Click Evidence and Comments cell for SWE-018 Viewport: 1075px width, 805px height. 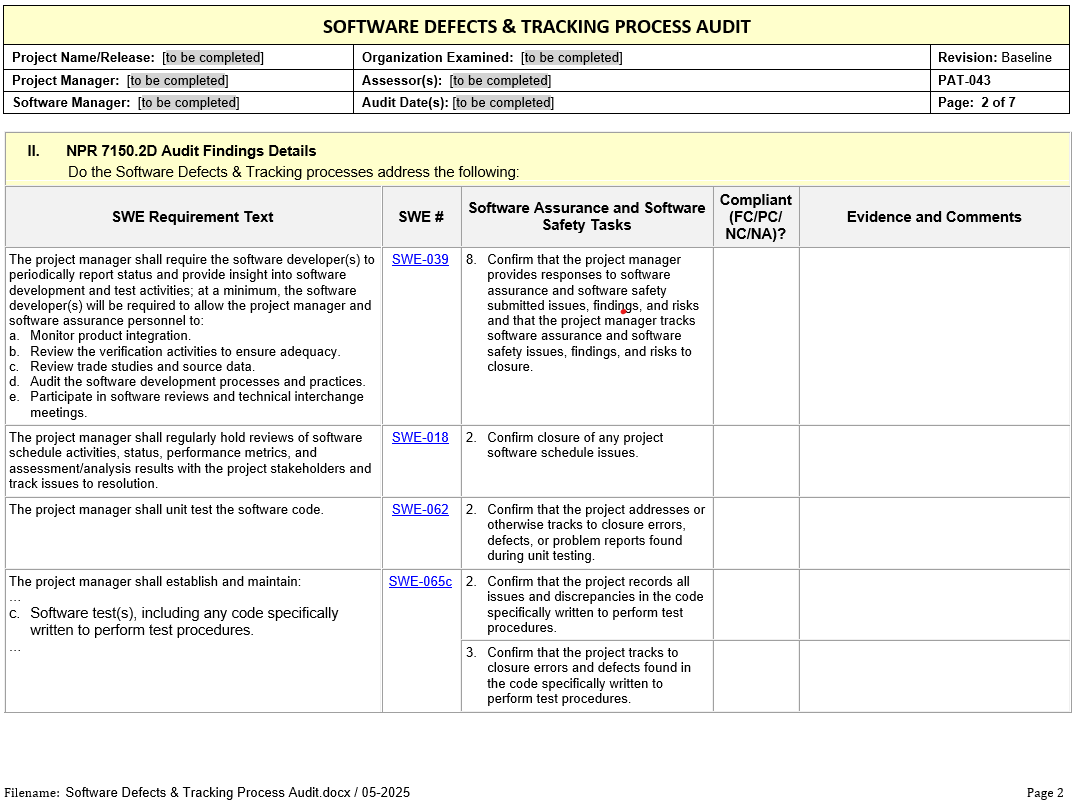click(934, 461)
